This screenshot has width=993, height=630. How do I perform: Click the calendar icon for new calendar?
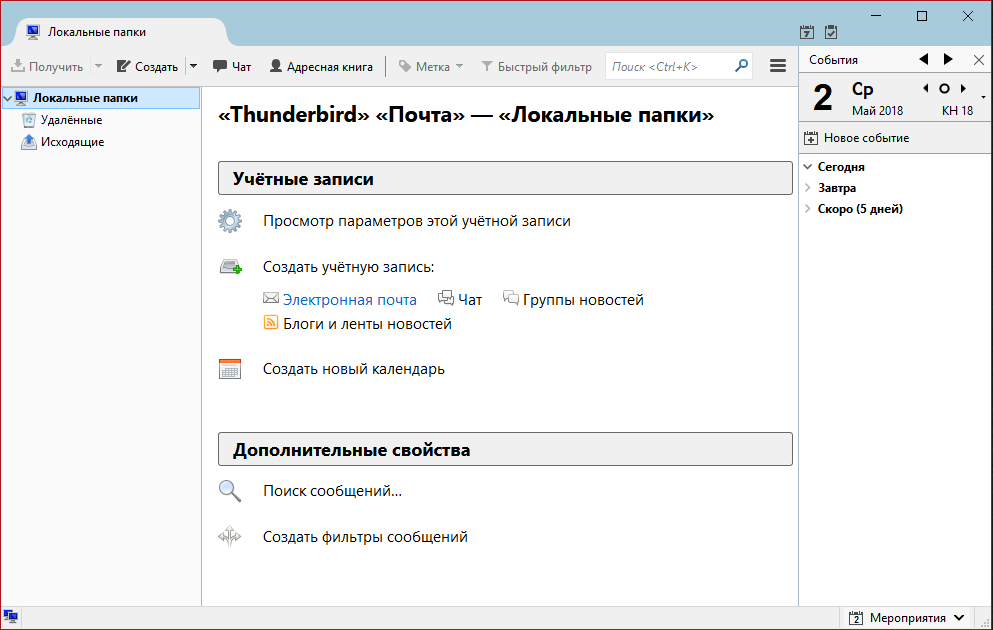[x=230, y=369]
